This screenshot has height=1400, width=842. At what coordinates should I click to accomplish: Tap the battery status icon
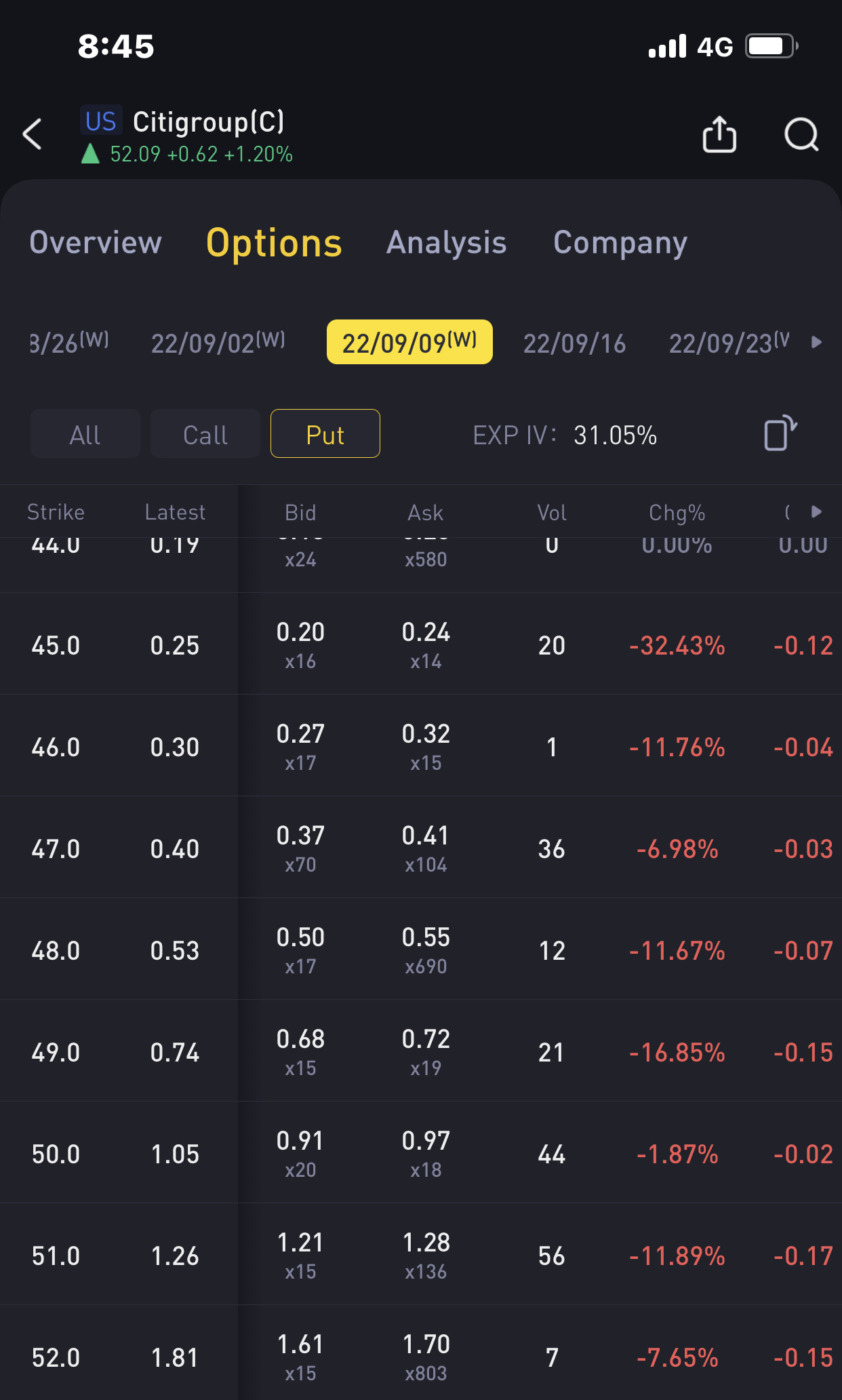tap(771, 47)
